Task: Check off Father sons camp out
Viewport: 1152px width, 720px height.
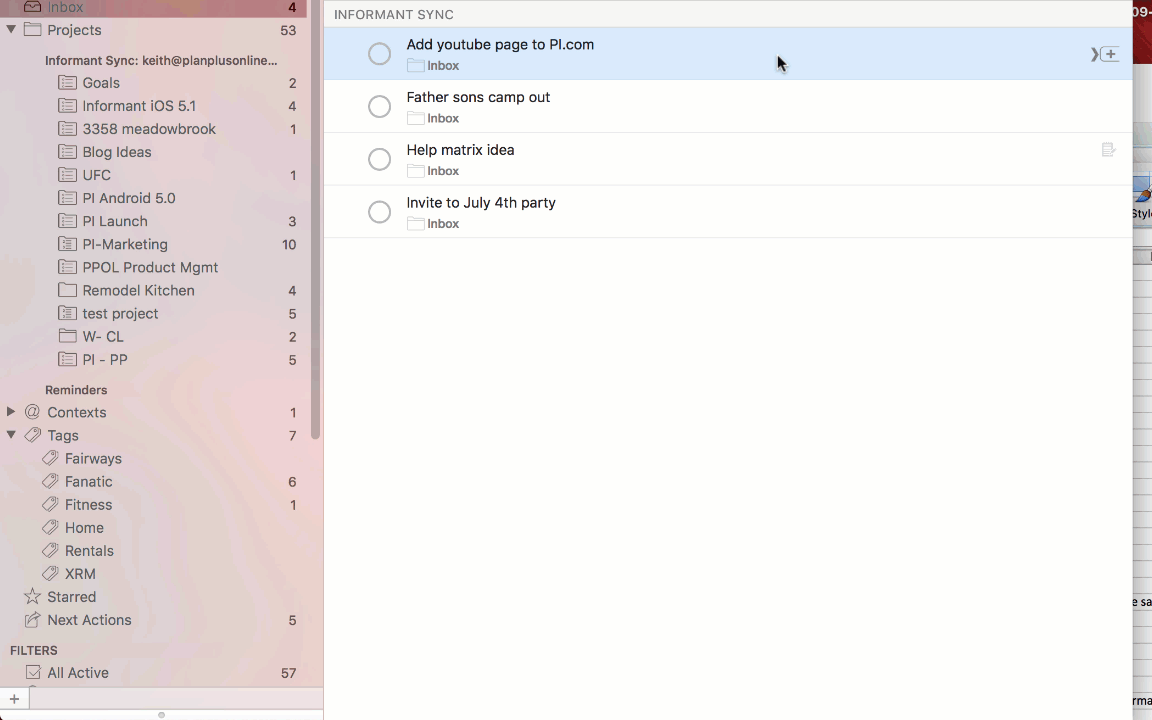Action: (x=379, y=106)
